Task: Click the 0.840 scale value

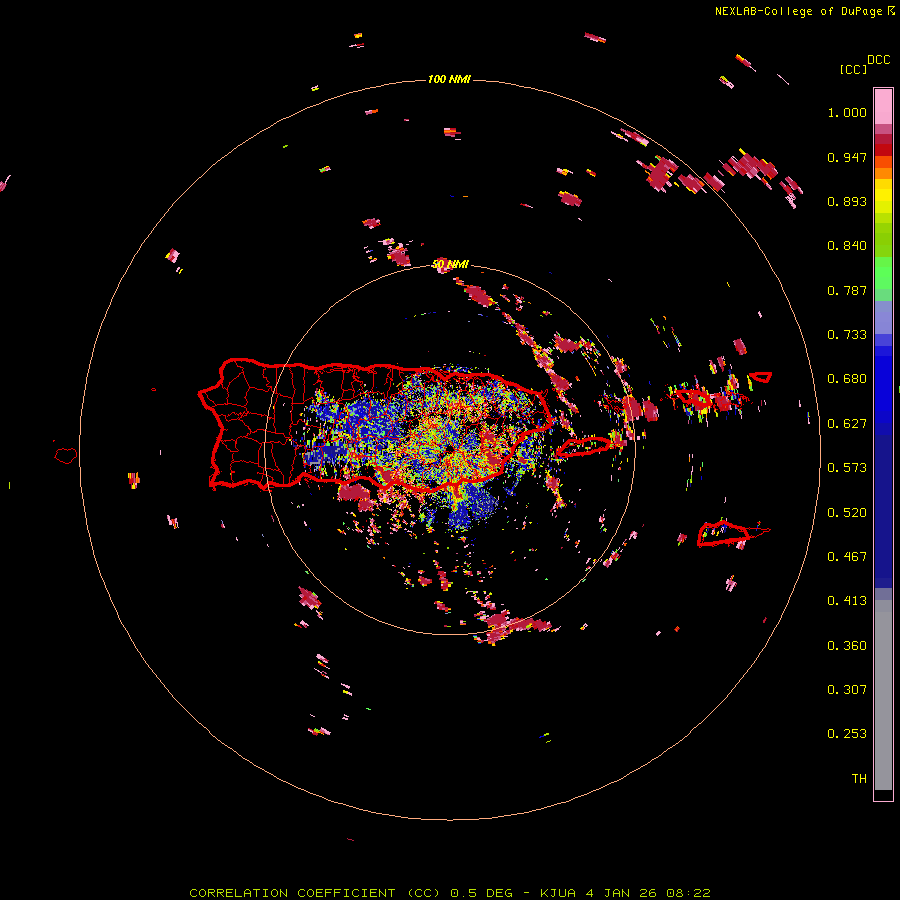Action: click(847, 246)
